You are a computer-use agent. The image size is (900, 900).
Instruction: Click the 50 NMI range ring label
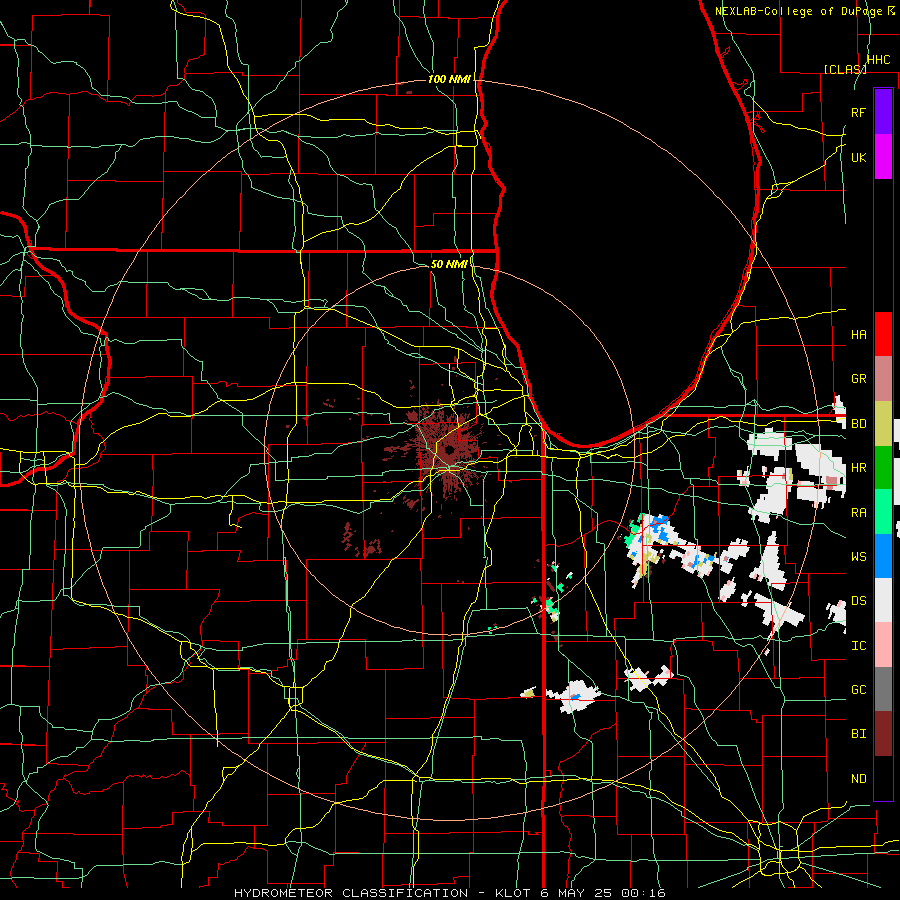pos(449,264)
